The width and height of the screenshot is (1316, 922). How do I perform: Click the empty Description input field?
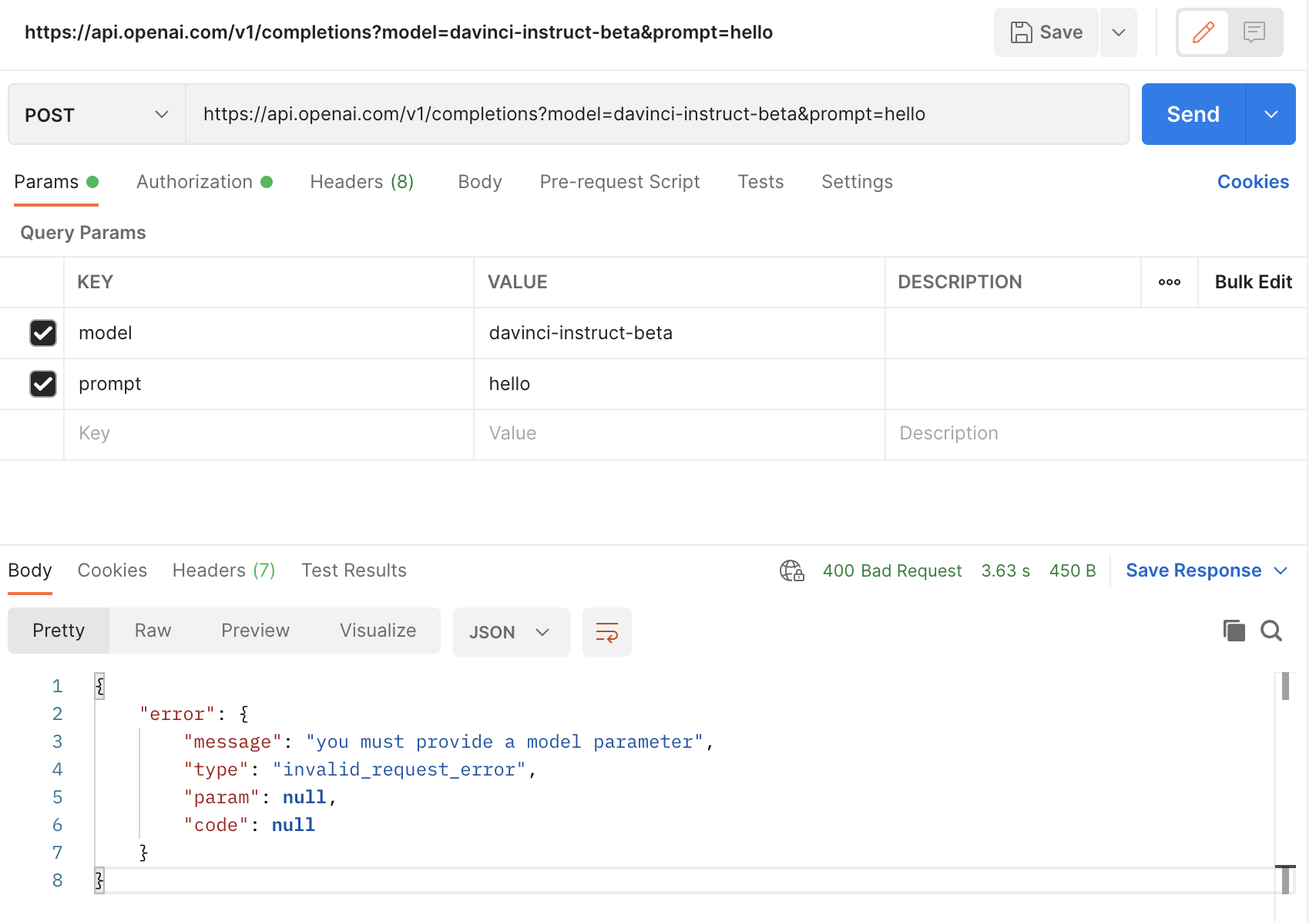point(1096,433)
